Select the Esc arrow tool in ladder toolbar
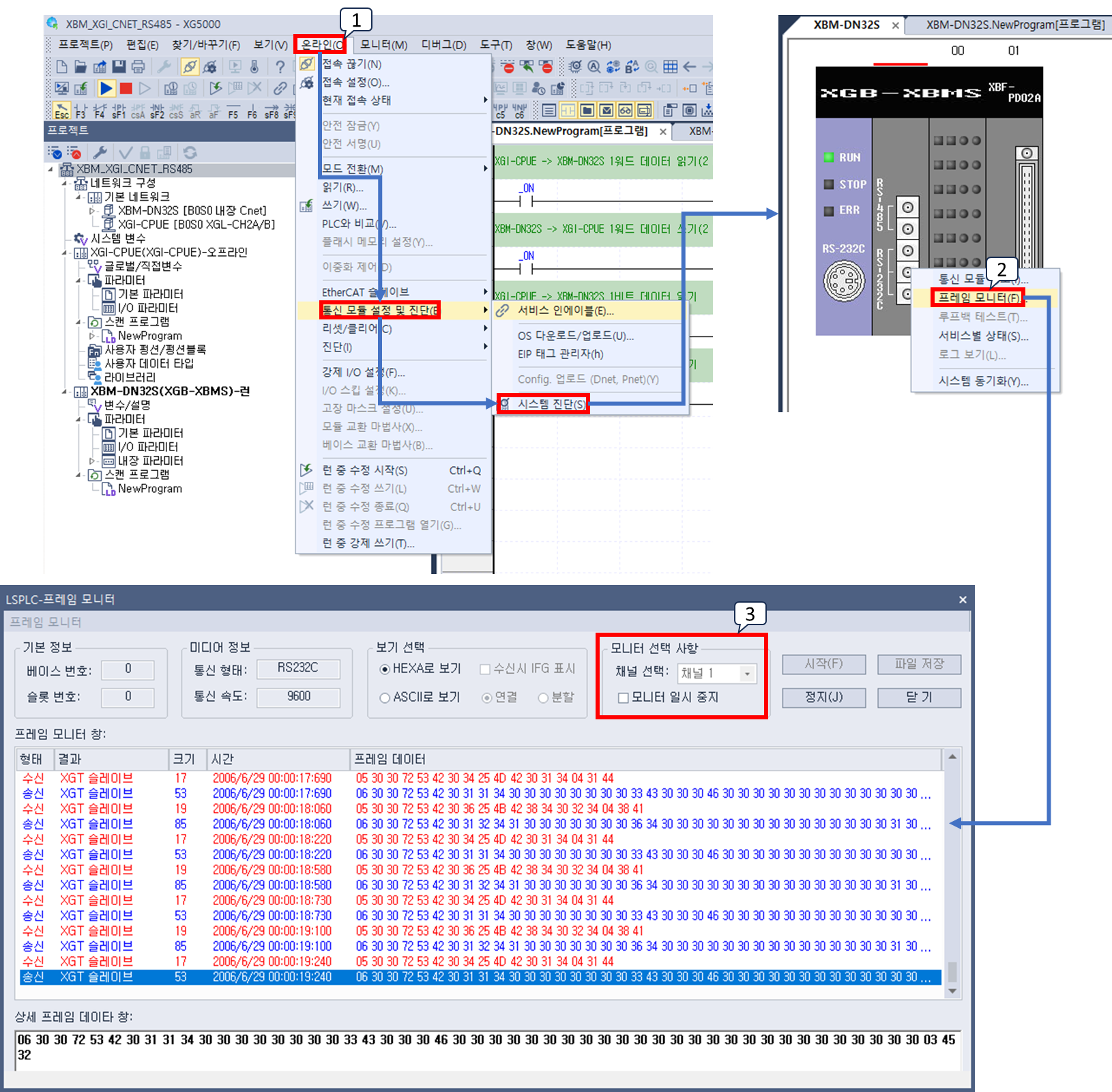Screen dimensions: 1112x1092 click(63, 109)
